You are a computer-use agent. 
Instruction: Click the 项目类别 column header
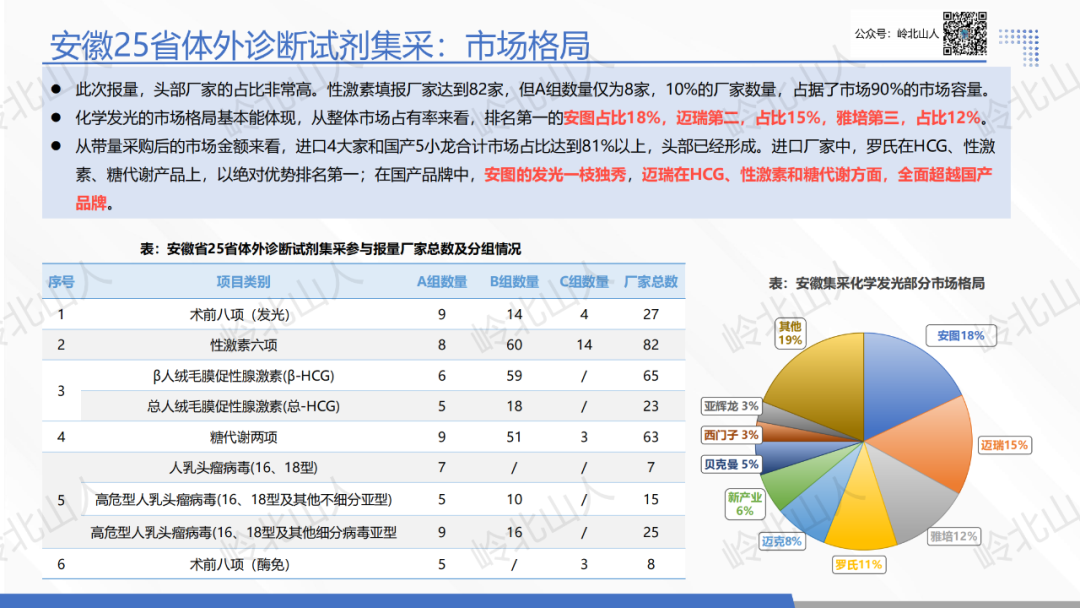243,282
